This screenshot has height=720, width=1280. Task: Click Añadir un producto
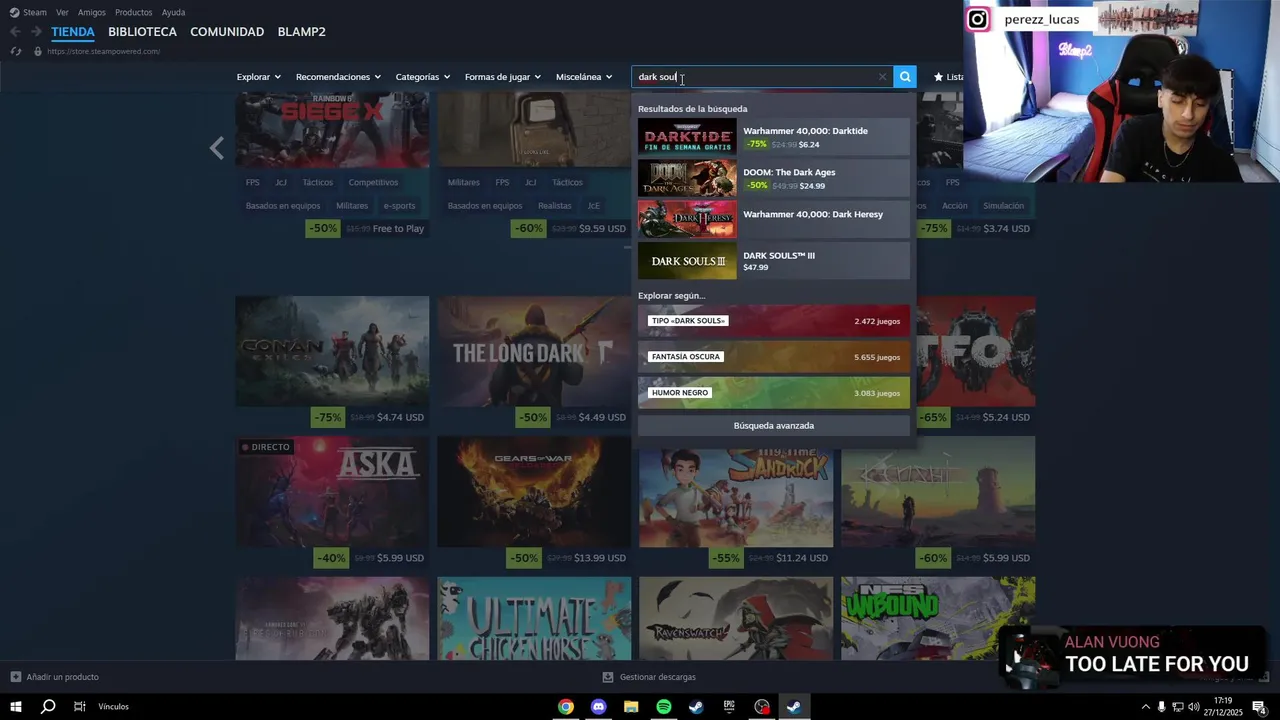pos(62,677)
